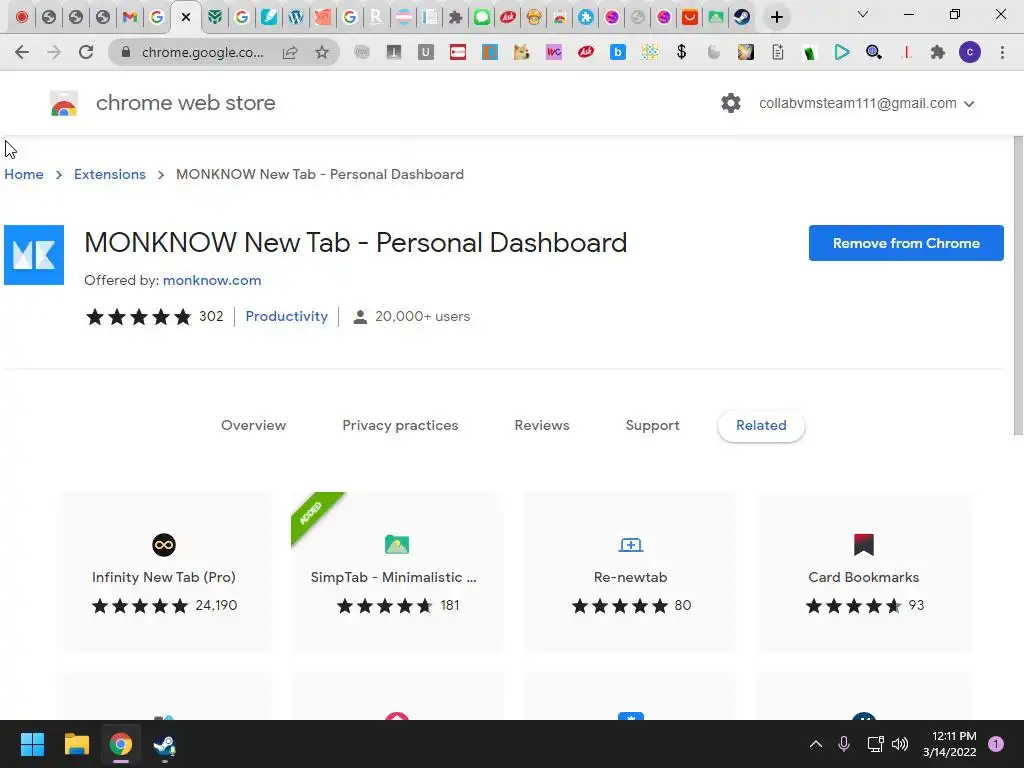
Task: Reload the current page
Action: 86,52
